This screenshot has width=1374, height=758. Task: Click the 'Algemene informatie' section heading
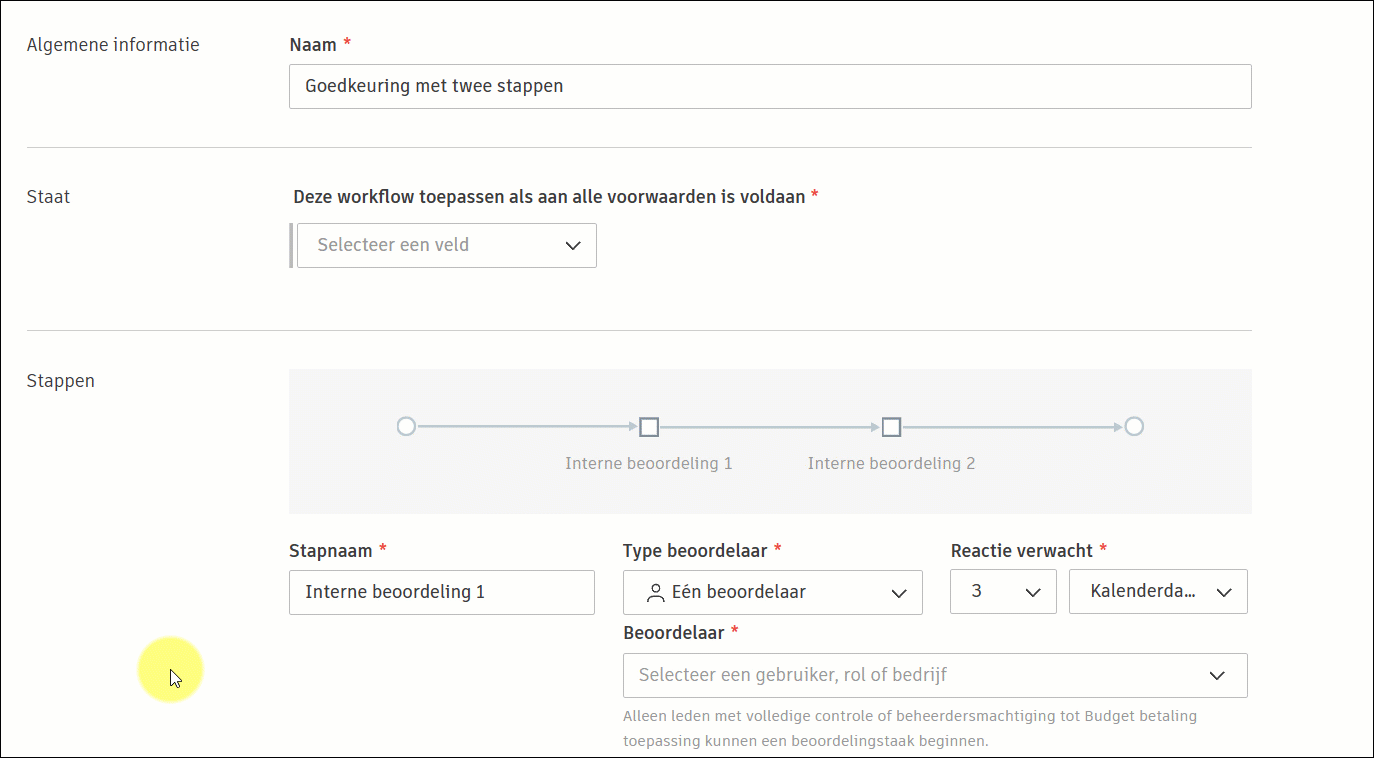tap(113, 45)
